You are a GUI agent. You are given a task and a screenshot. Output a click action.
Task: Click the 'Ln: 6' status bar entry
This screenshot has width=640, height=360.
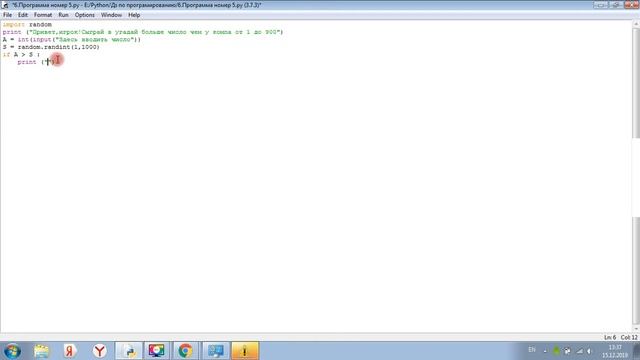[610, 338]
